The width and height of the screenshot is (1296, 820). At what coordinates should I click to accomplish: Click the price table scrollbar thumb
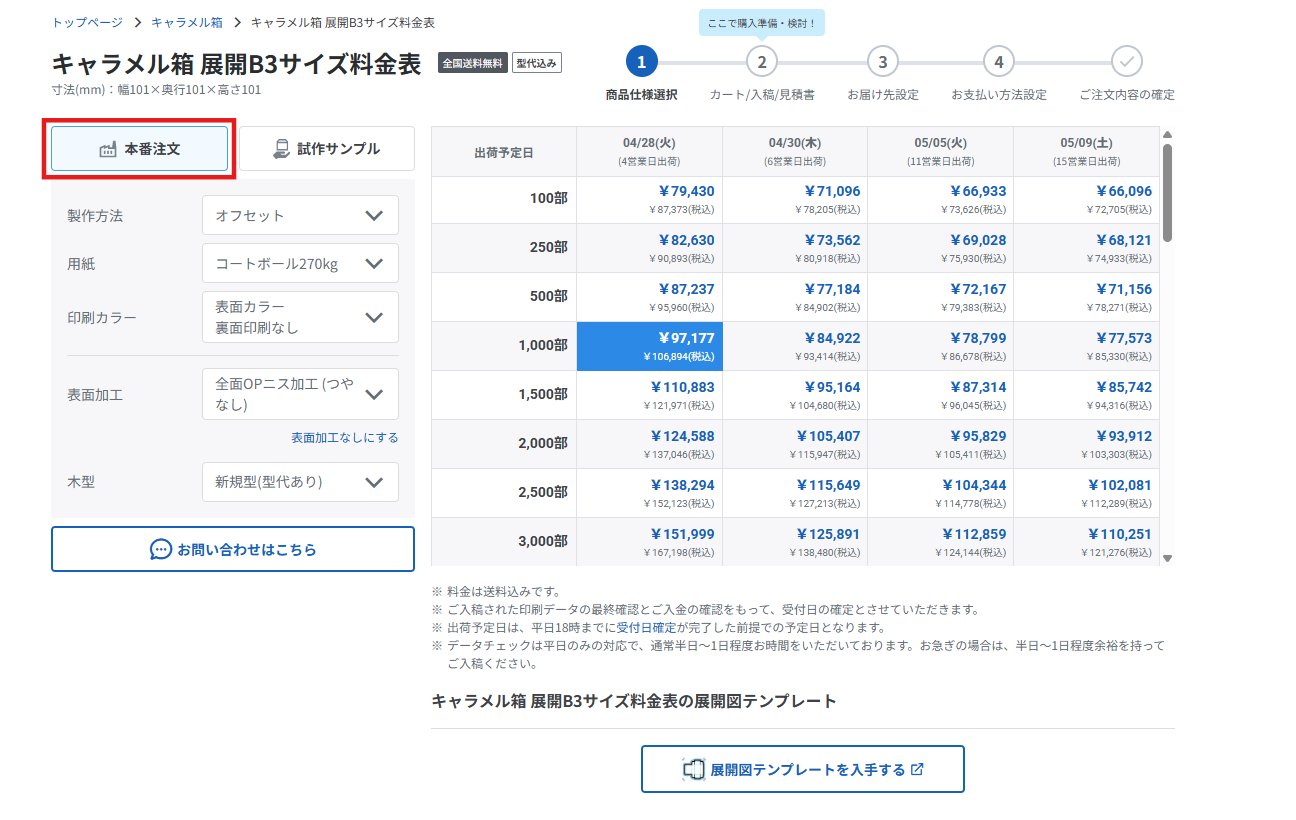point(1167,192)
